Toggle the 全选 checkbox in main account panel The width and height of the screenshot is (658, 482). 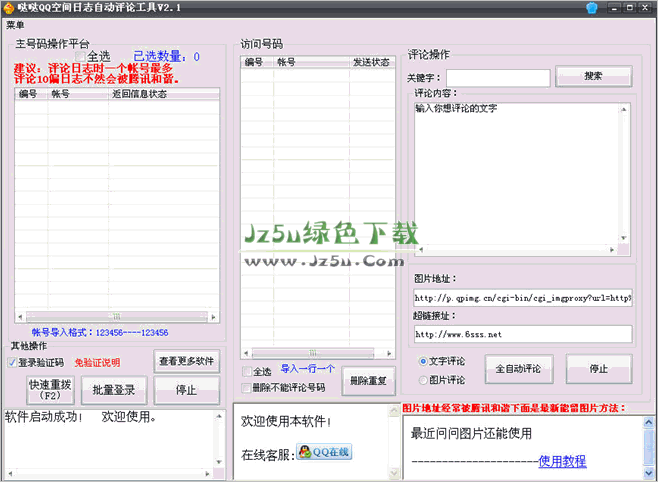click(80, 56)
